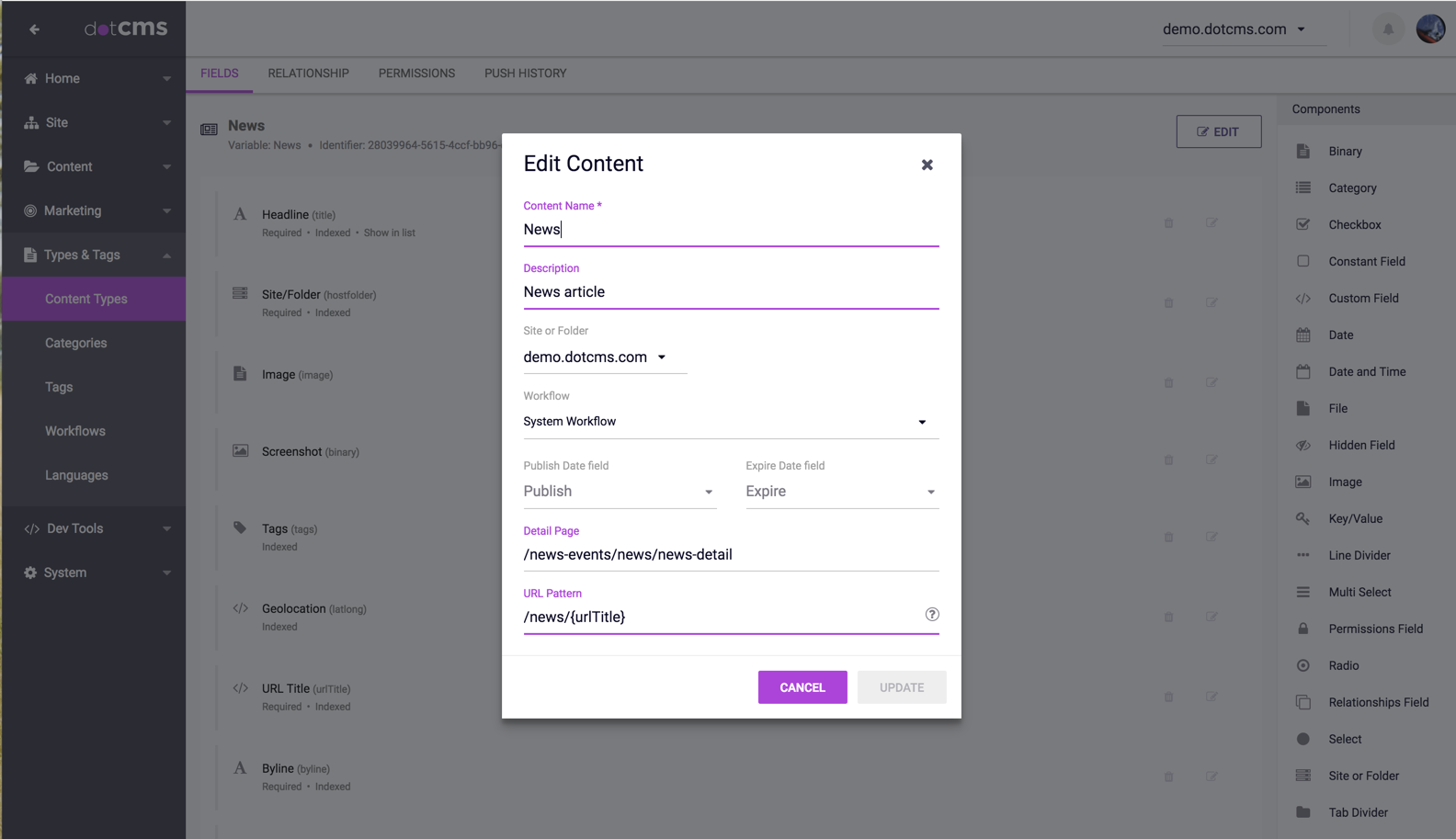
Task: Switch to the Relationship tab
Action: click(x=308, y=74)
